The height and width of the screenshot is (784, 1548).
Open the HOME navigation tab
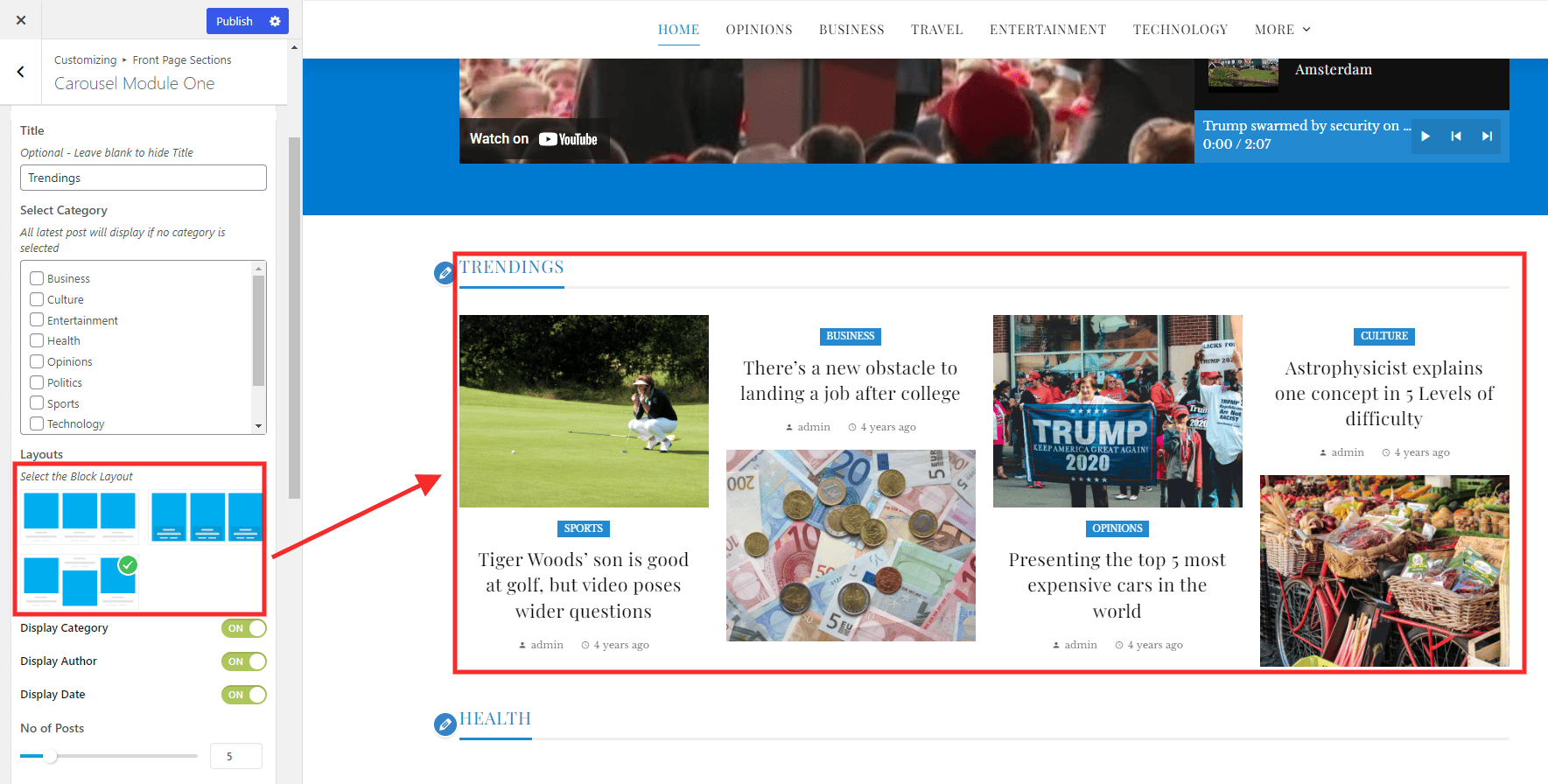tap(679, 30)
